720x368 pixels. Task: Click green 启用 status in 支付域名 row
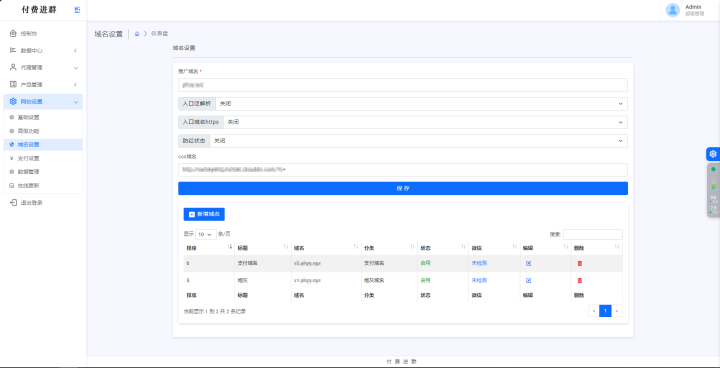coord(426,263)
